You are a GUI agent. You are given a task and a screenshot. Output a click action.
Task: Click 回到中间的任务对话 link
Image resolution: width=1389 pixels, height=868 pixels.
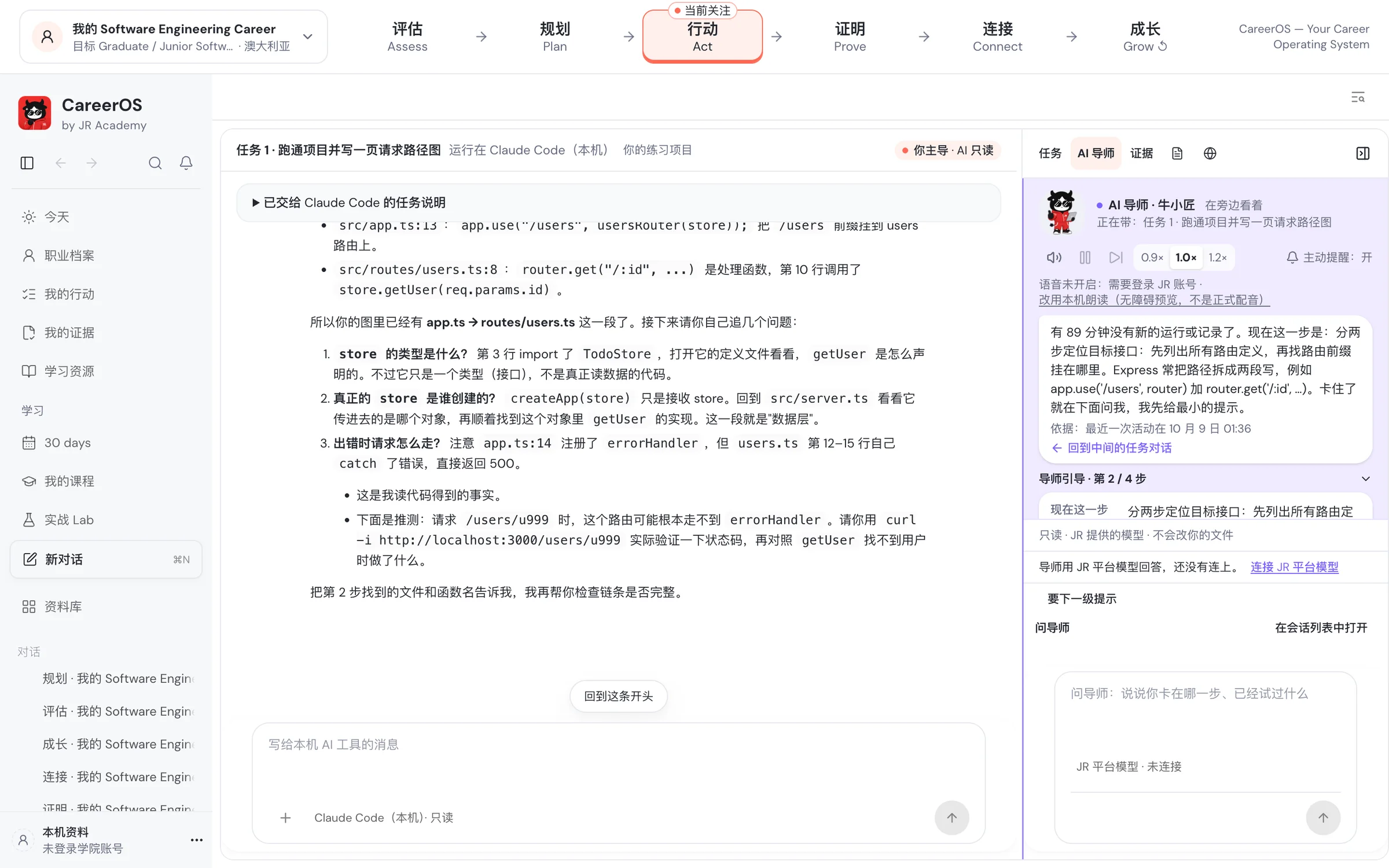[1111, 448]
